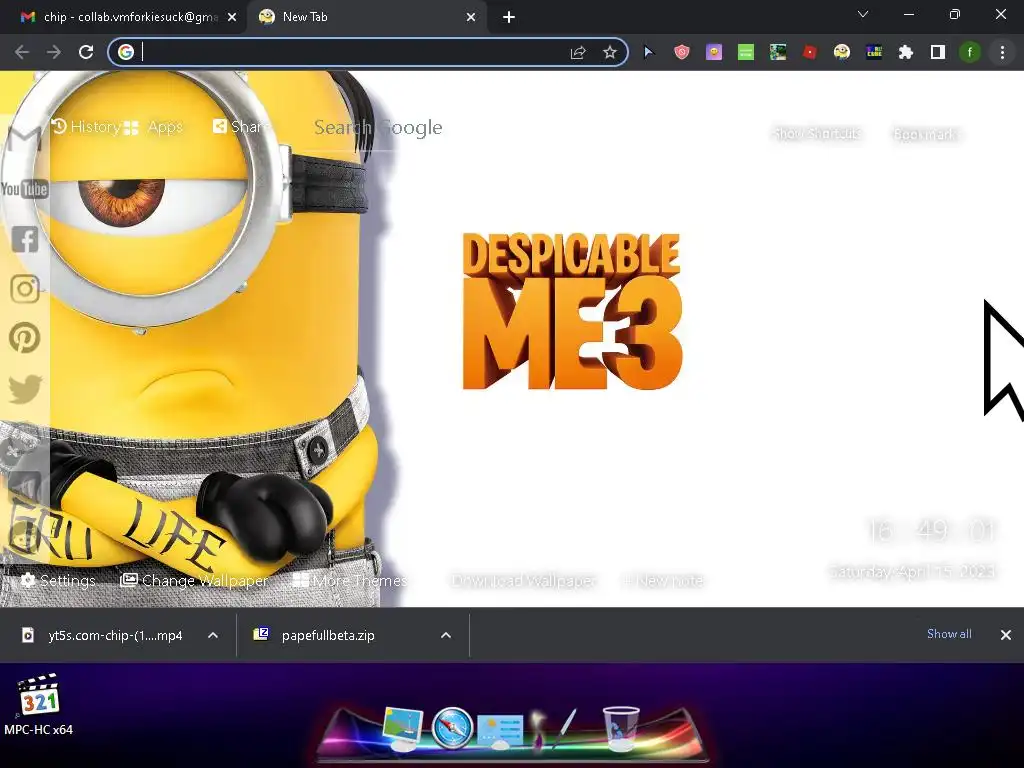This screenshot has width=1024, height=768.
Task: Open the green profile avatar
Action: click(970, 52)
